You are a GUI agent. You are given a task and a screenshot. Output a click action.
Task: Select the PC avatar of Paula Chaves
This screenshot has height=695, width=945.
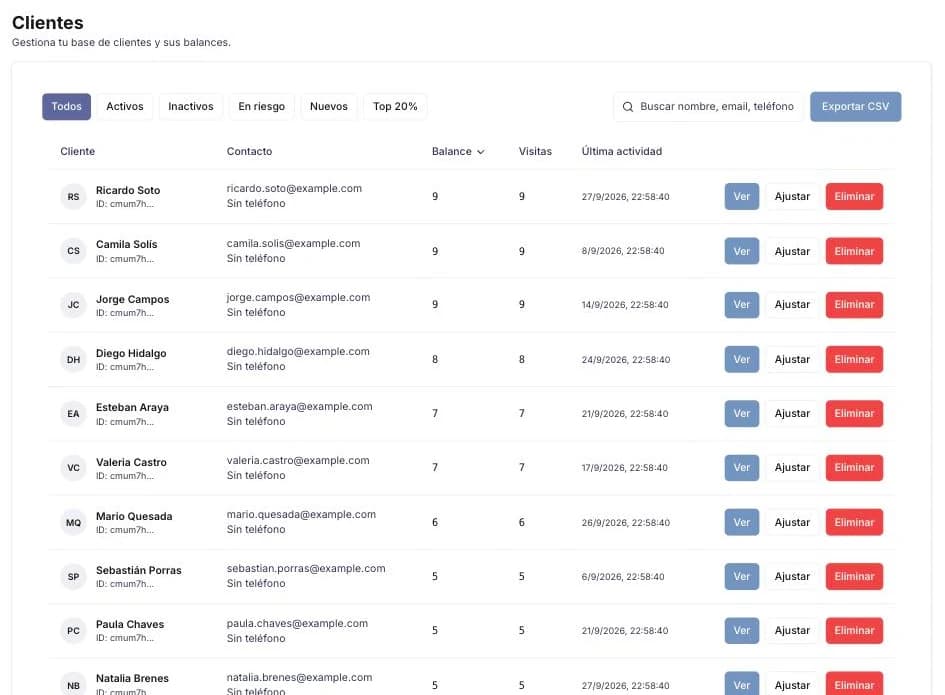click(x=73, y=631)
